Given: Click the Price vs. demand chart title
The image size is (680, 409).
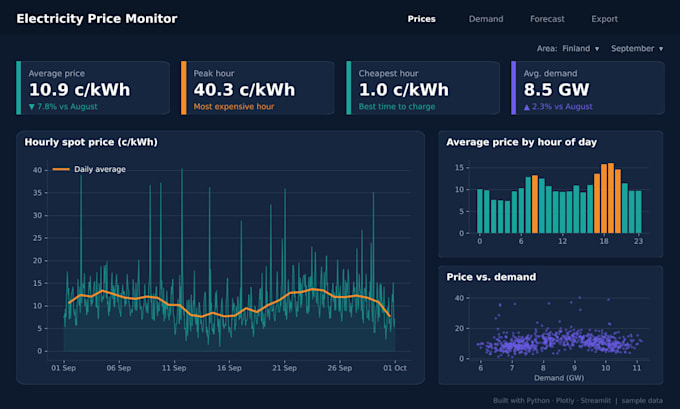Looking at the screenshot, I should 491,277.
